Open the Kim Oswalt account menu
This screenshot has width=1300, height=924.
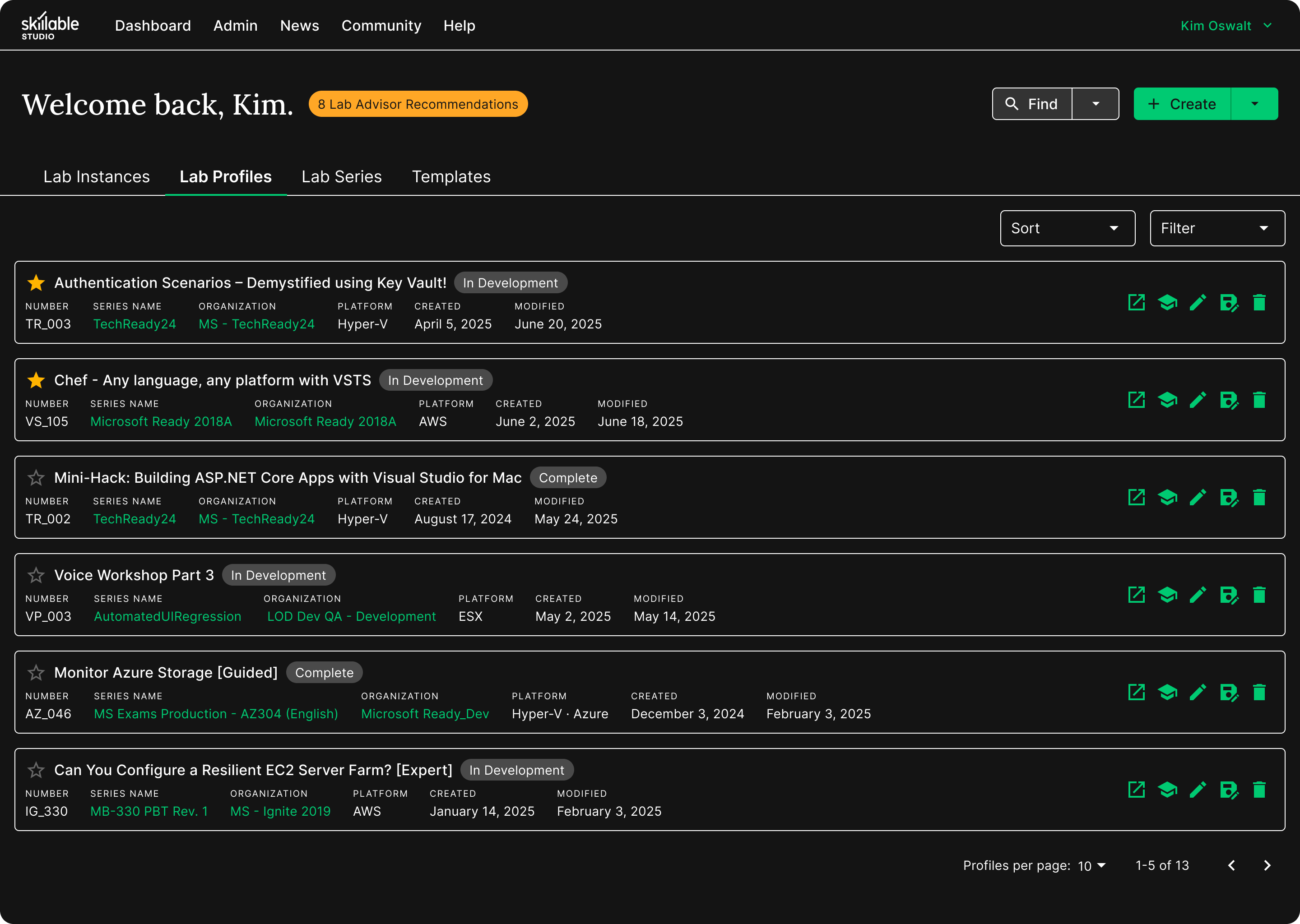[x=1226, y=26]
